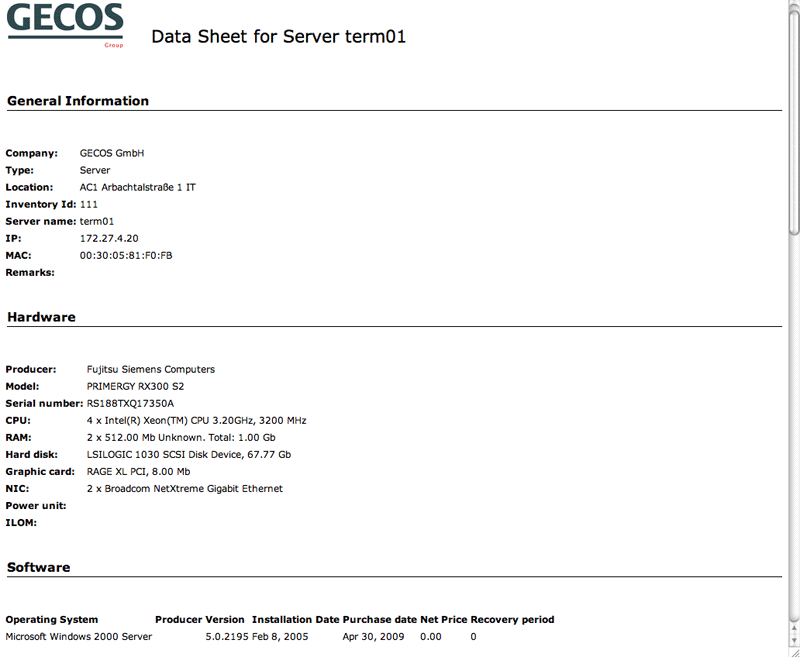Click the 'Company:' field label
The image size is (800, 657).
pos(32,153)
